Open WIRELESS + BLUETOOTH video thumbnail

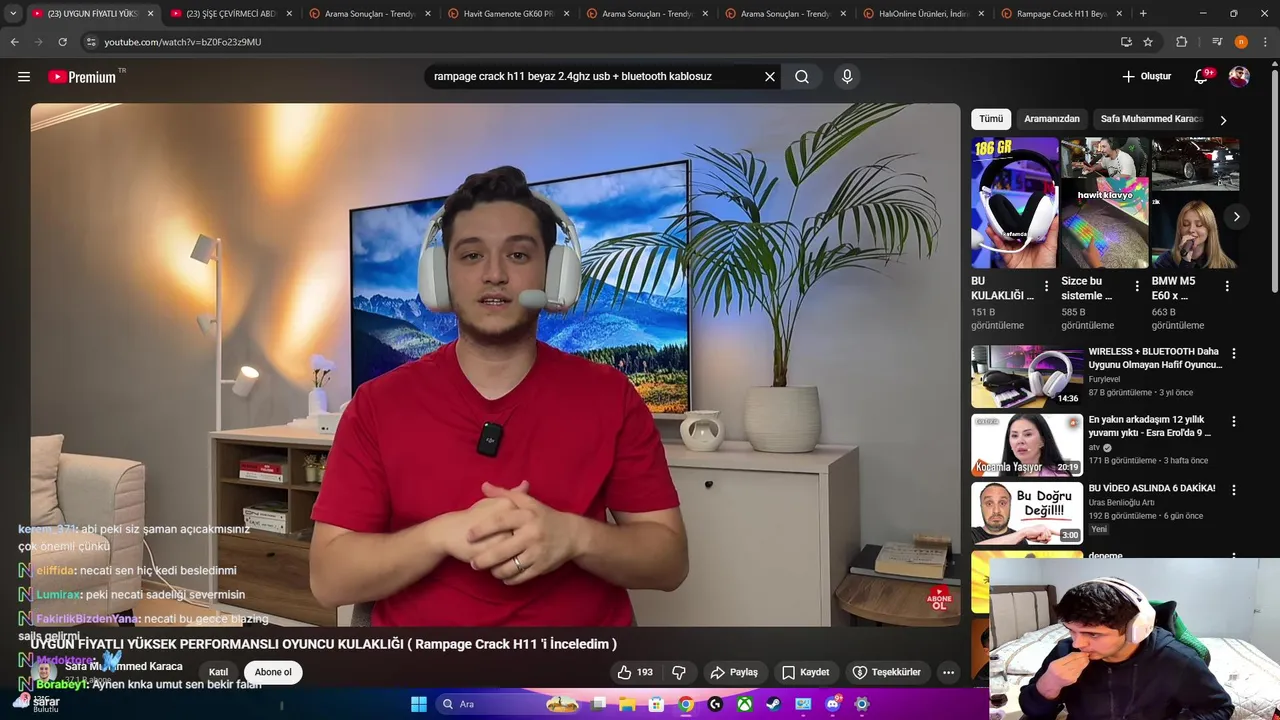[x=1027, y=376]
